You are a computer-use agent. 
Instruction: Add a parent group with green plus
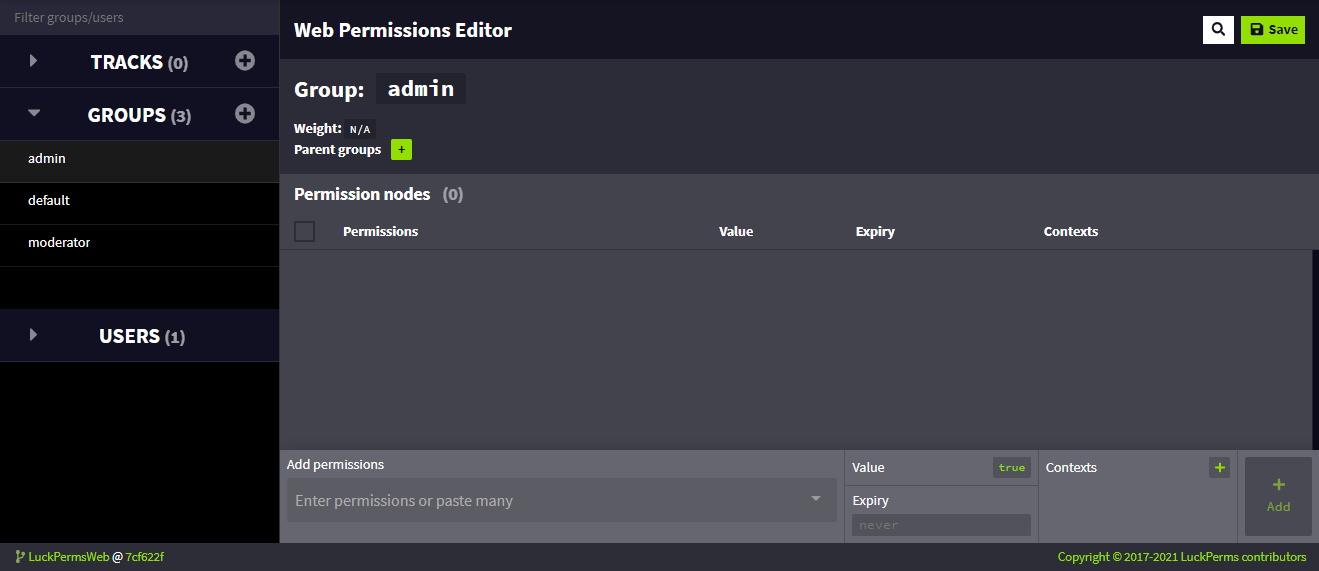point(401,150)
